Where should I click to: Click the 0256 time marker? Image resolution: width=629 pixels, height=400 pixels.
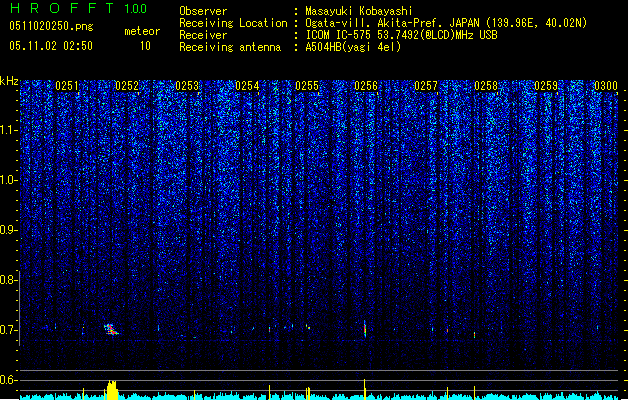[x=366, y=86]
